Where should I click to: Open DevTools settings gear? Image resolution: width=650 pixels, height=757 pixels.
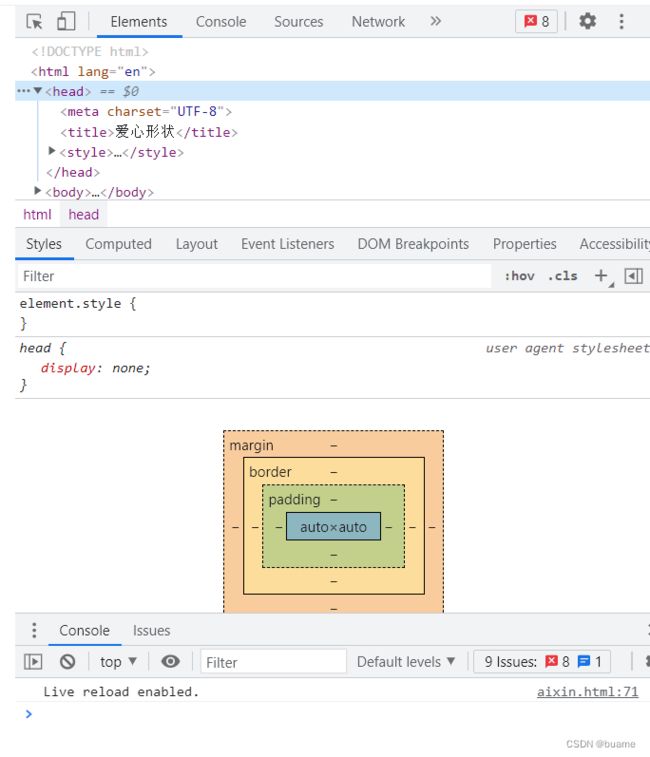(587, 21)
